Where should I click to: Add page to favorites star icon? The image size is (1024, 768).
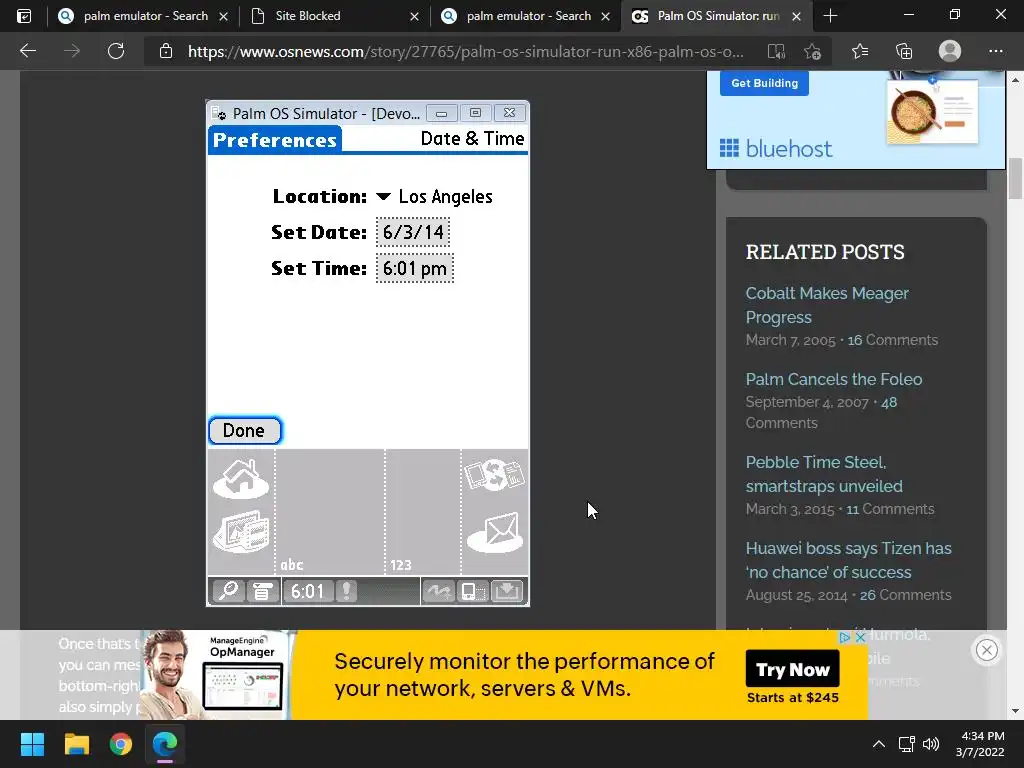point(812,51)
